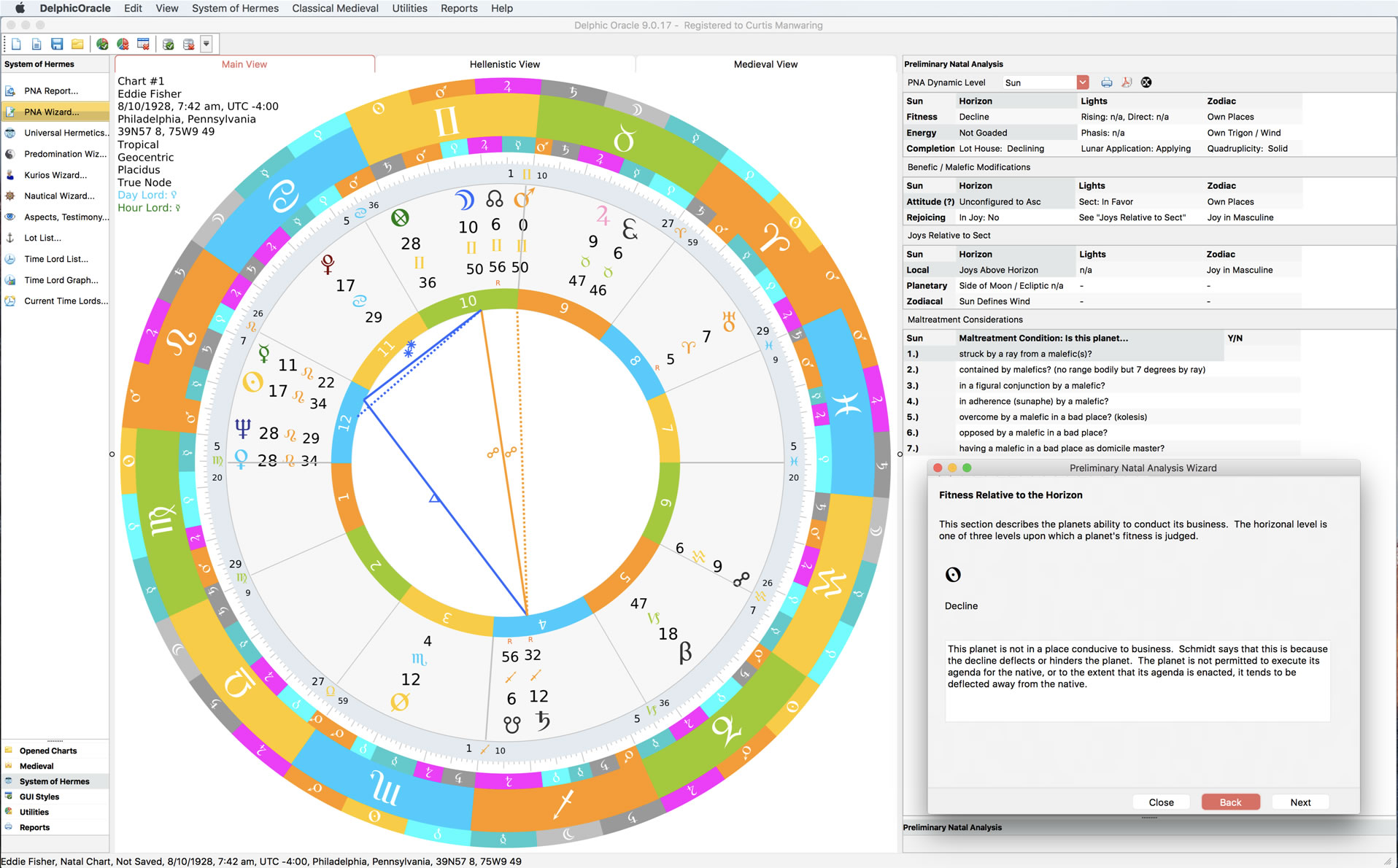Image resolution: width=1398 pixels, height=868 pixels.
Task: Click the Saturn glyph near bottom of chart
Action: [x=542, y=721]
